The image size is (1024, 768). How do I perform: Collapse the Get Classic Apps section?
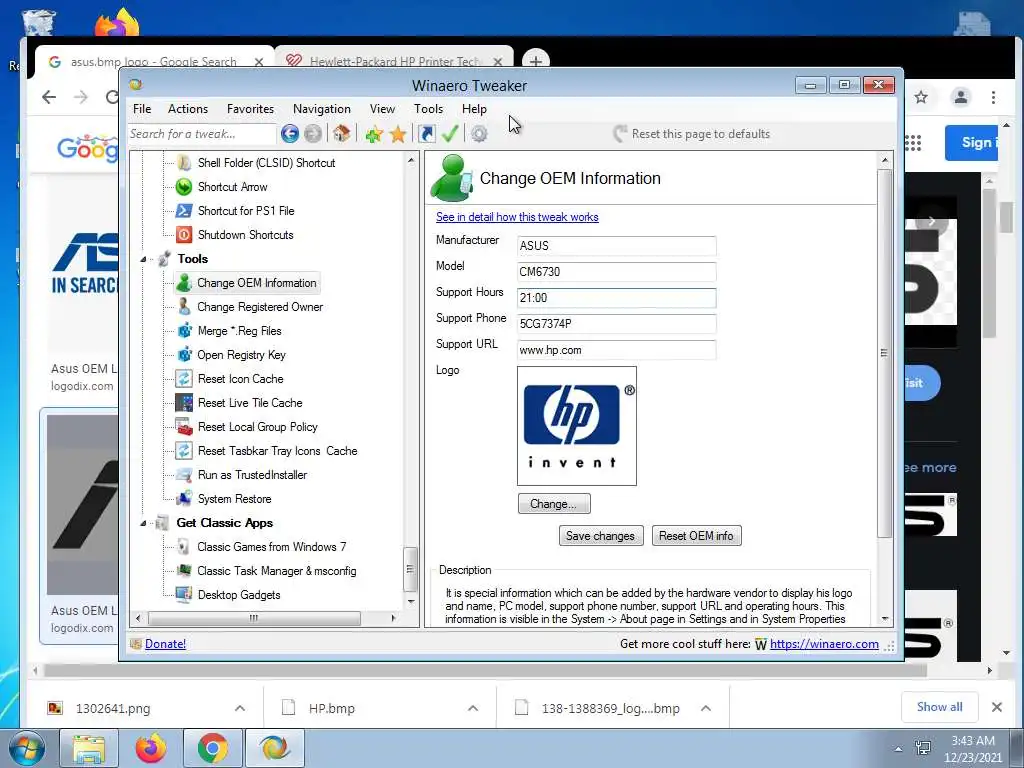tap(143, 523)
